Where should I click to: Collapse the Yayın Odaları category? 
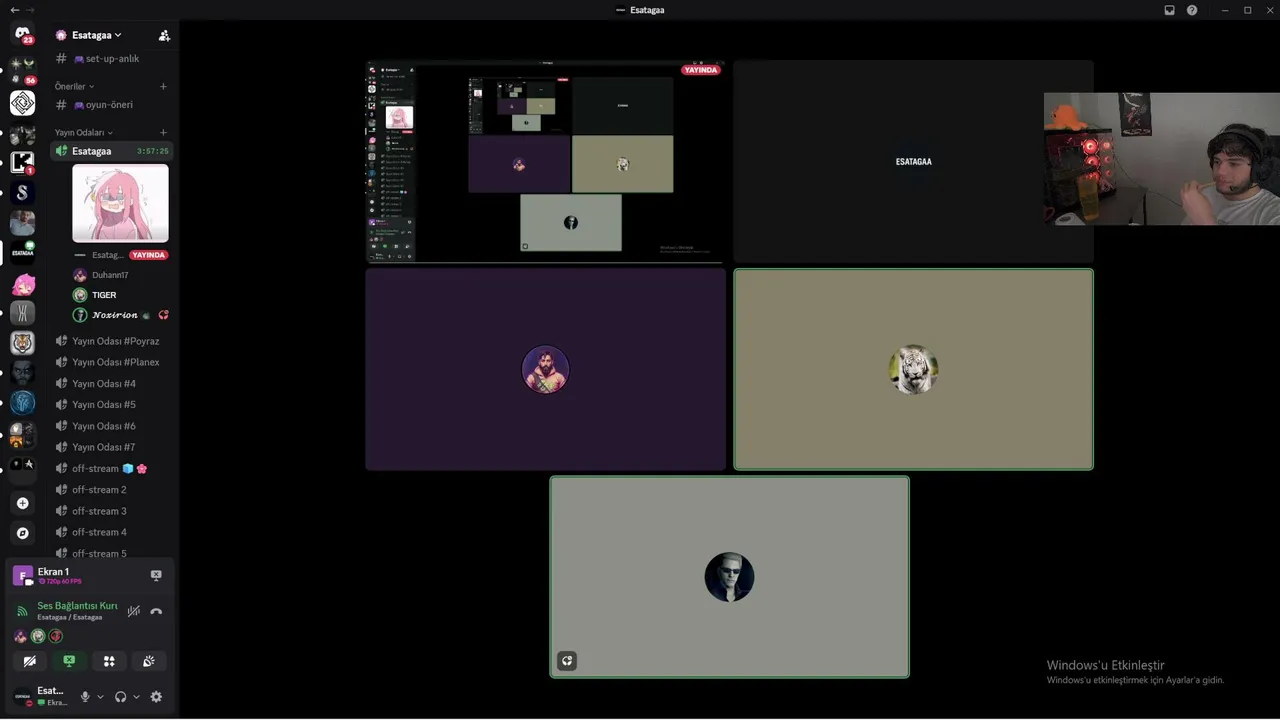tap(84, 132)
